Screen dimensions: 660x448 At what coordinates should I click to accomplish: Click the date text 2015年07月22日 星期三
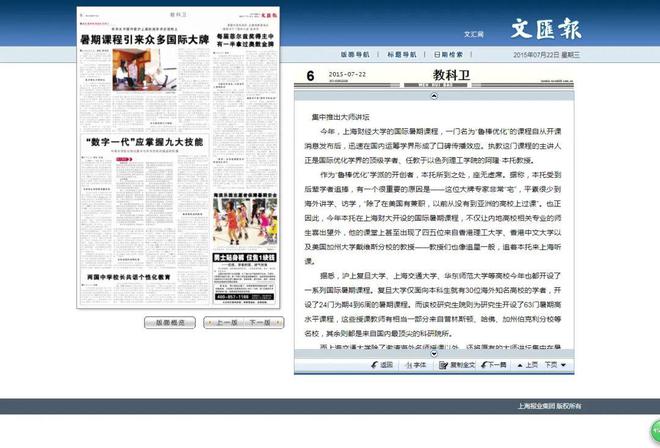click(546, 55)
